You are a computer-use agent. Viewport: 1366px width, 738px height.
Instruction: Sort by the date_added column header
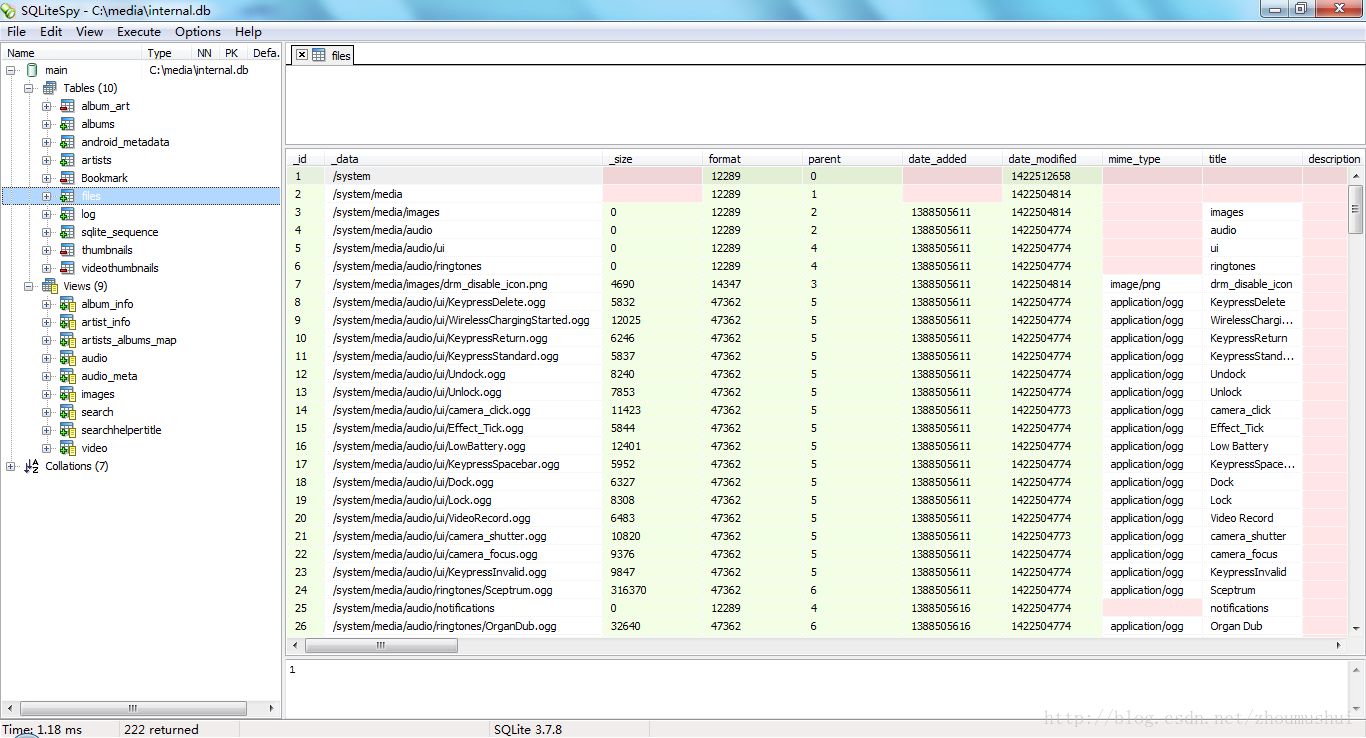click(x=953, y=159)
